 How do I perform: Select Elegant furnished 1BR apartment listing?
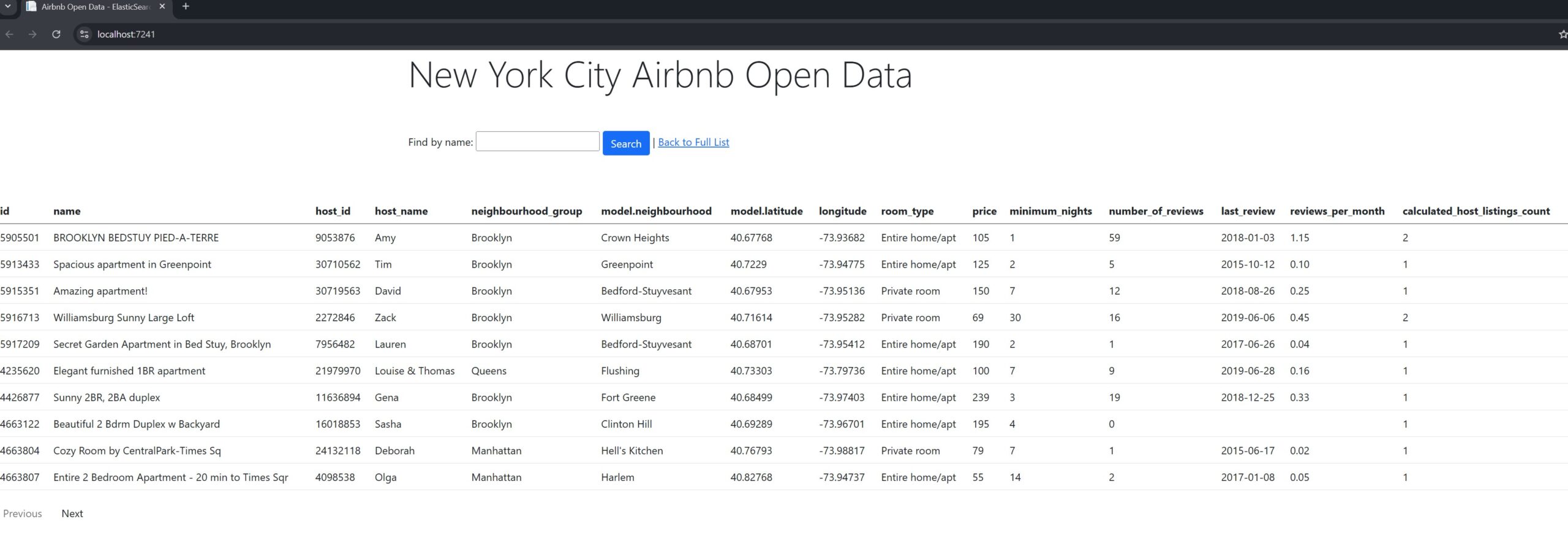tap(129, 371)
